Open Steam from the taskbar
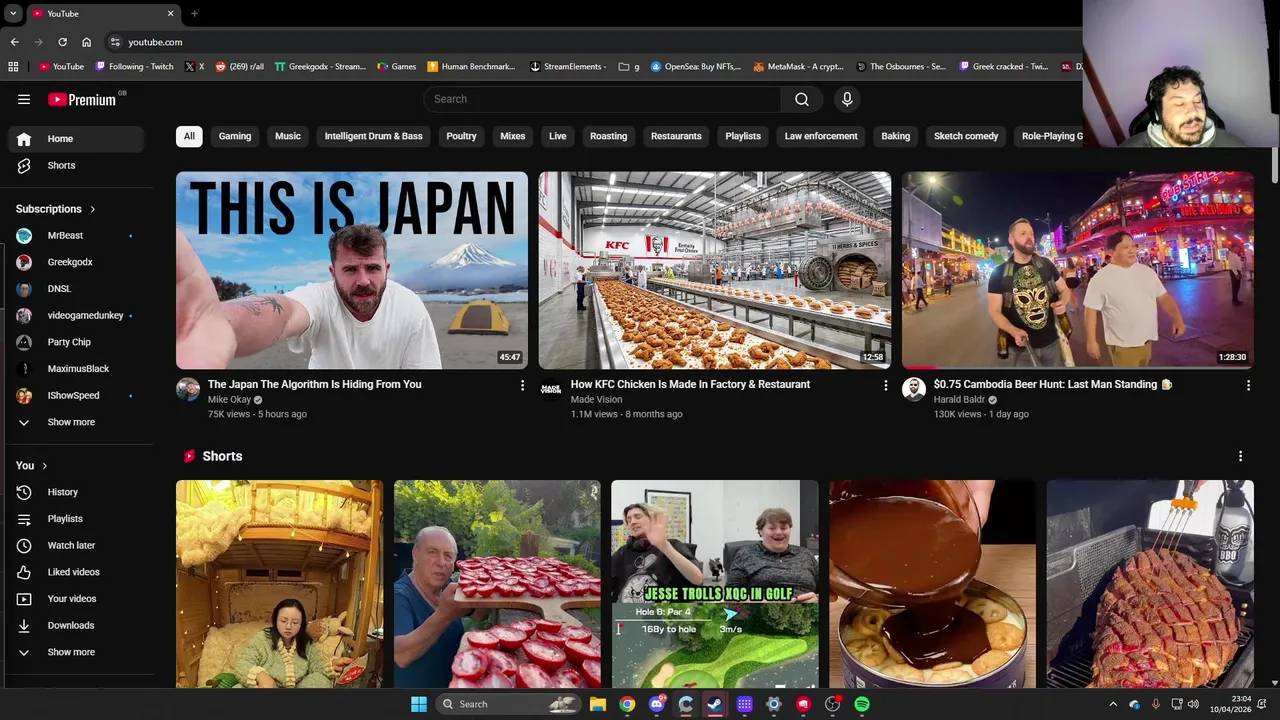The height and width of the screenshot is (720, 1280). click(715, 704)
